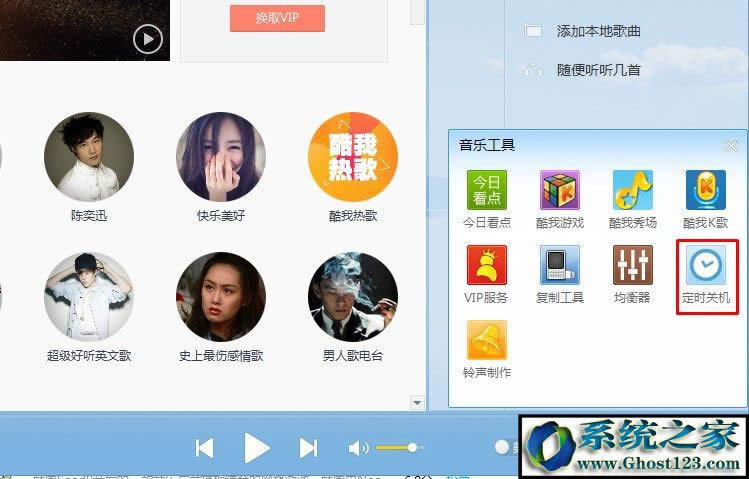The image size is (749, 479).
Task: Click the volume slider handle
Action: (x=412, y=448)
